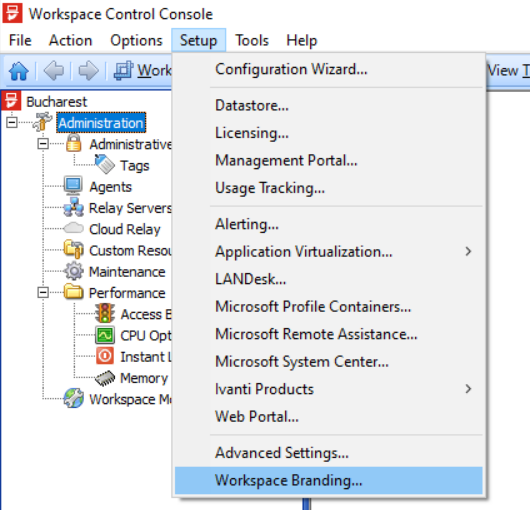The width and height of the screenshot is (530, 510).
Task: Open Advanced Settings menu entry
Action: (329, 453)
